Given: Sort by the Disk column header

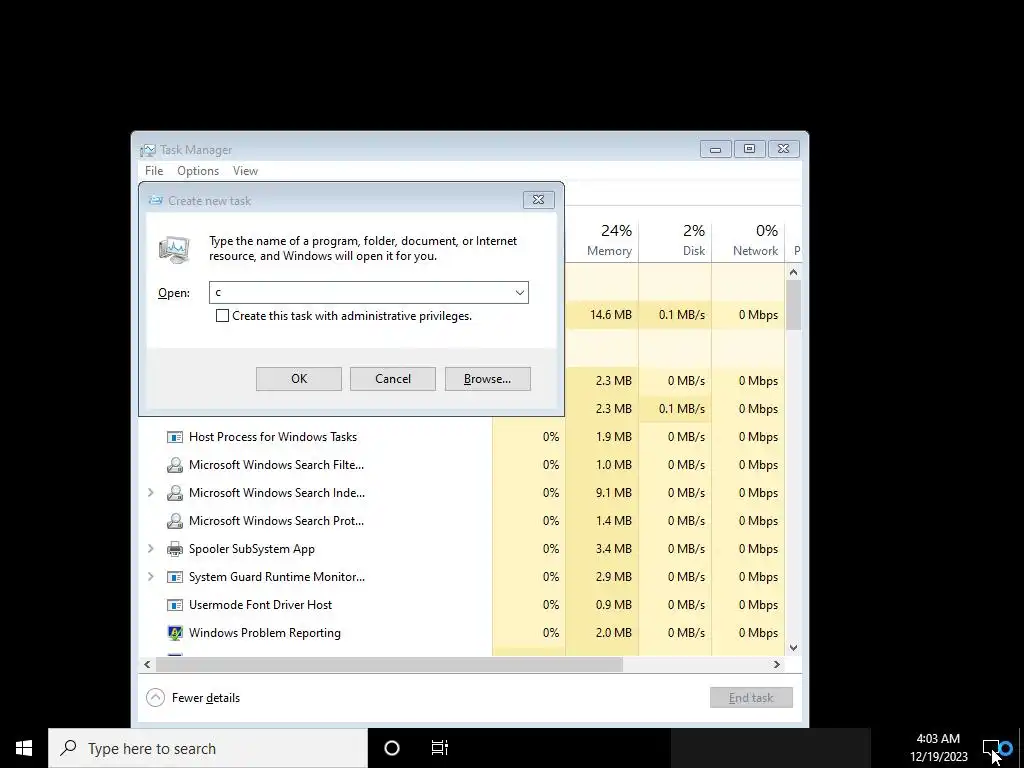Looking at the screenshot, I should pos(675,241).
